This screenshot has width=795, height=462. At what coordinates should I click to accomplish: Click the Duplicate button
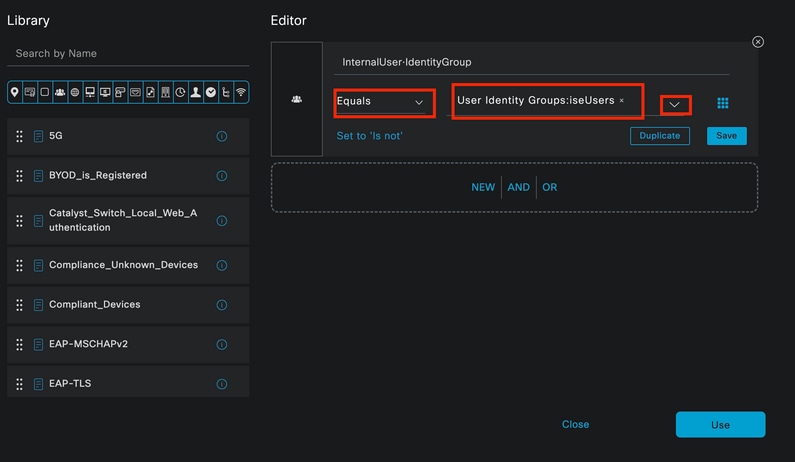(660, 135)
